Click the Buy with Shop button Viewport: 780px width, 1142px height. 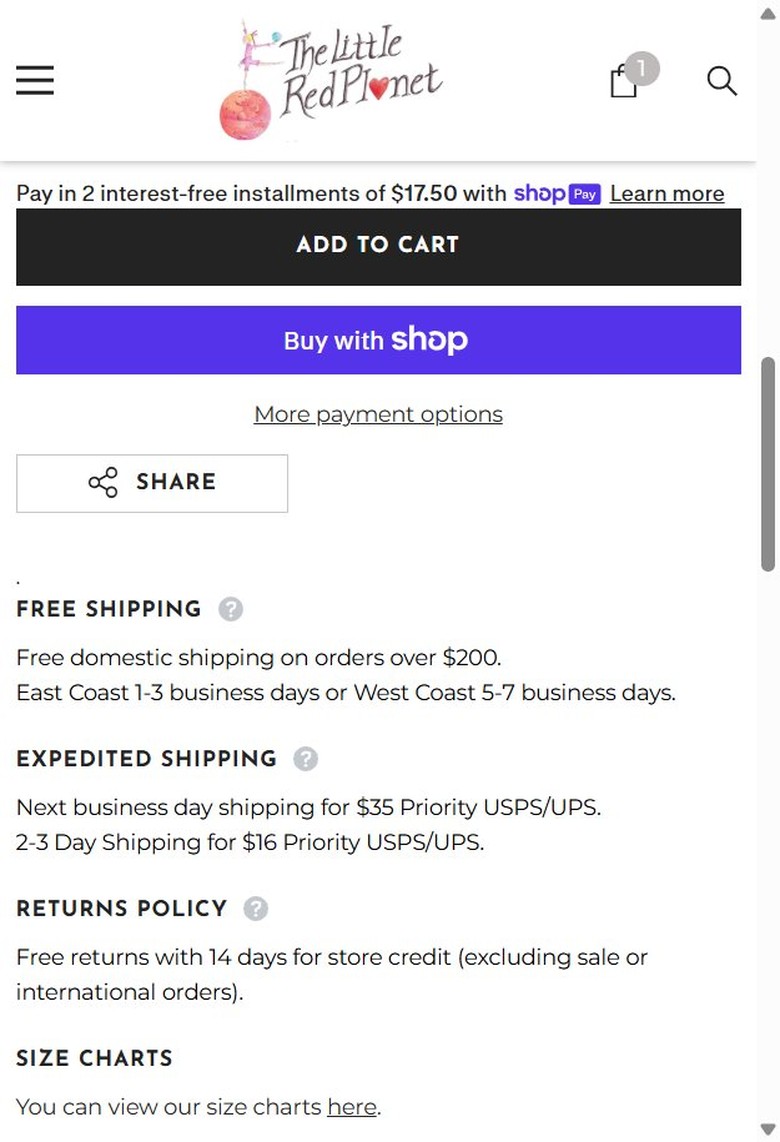point(378,340)
